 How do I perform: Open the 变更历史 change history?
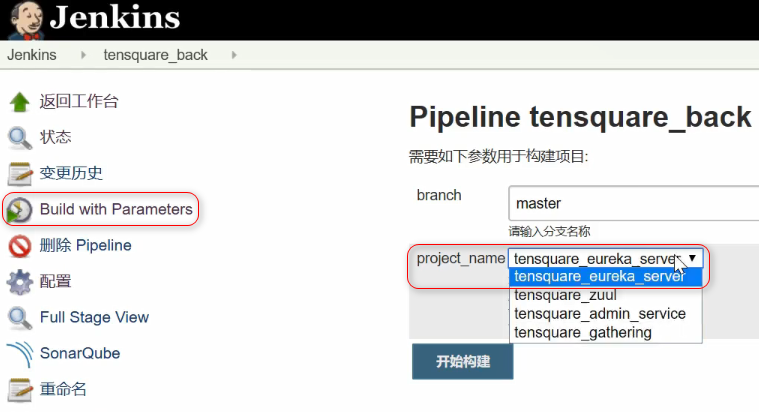[x=71, y=173]
